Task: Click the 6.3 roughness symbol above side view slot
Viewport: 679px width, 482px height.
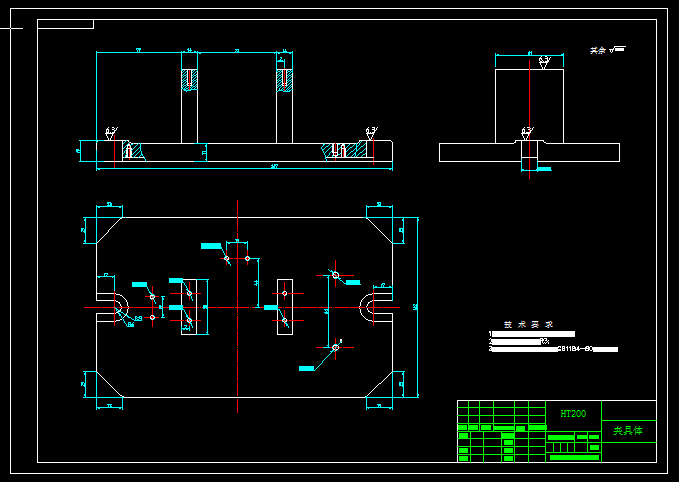Action: pyautogui.click(x=527, y=133)
